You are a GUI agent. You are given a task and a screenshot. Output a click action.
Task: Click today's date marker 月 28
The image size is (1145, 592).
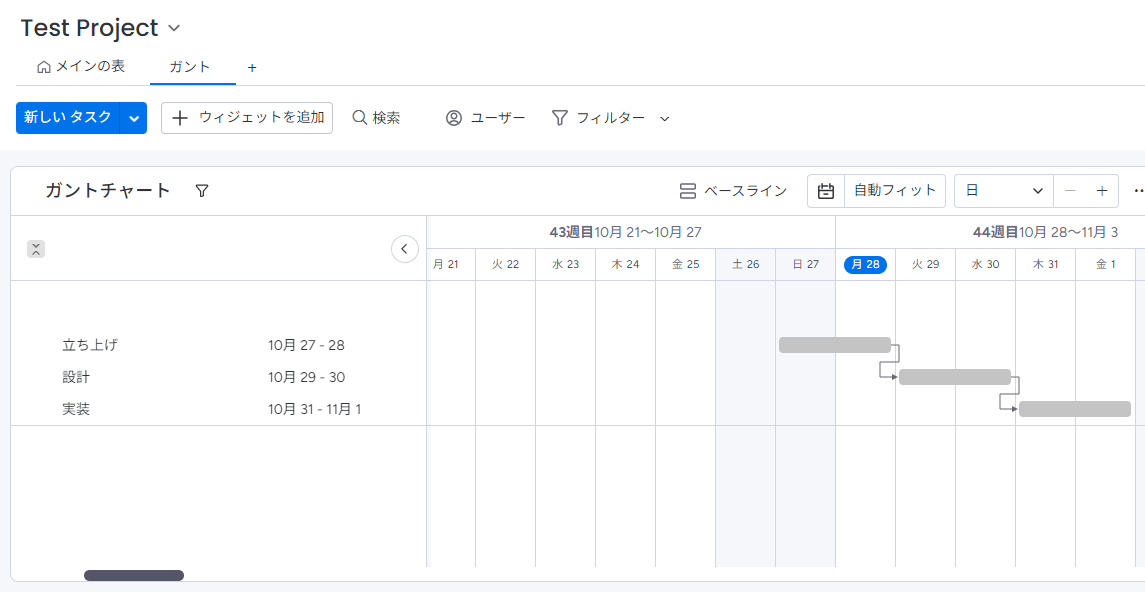(x=865, y=264)
